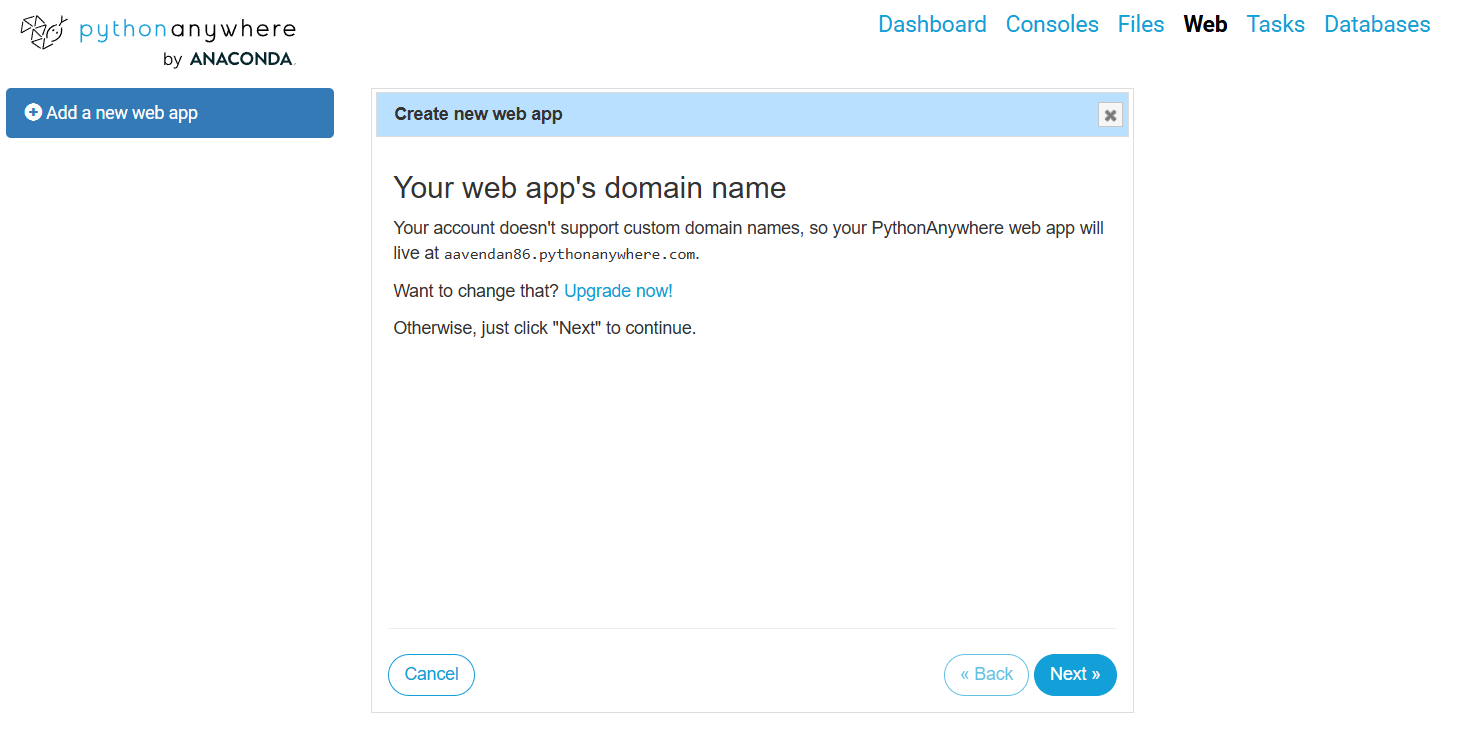1465x740 pixels.
Task: Go to the Databases page
Action: point(1377,24)
